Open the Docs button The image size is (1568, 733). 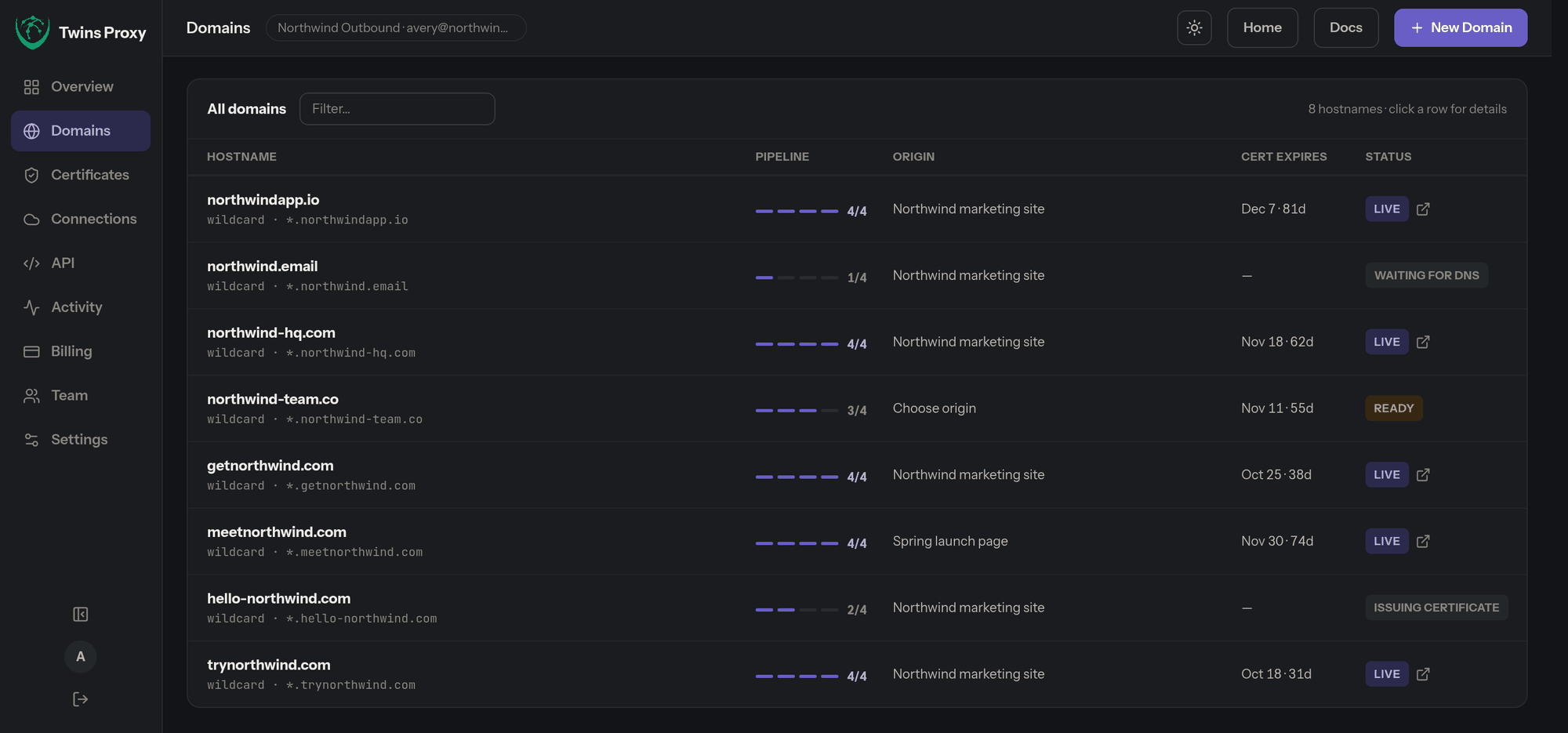tap(1345, 27)
